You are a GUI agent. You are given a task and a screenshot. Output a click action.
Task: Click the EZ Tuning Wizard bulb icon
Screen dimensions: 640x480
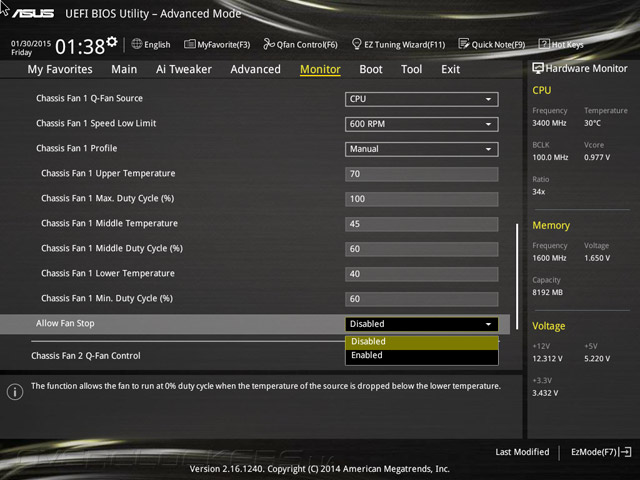click(356, 44)
